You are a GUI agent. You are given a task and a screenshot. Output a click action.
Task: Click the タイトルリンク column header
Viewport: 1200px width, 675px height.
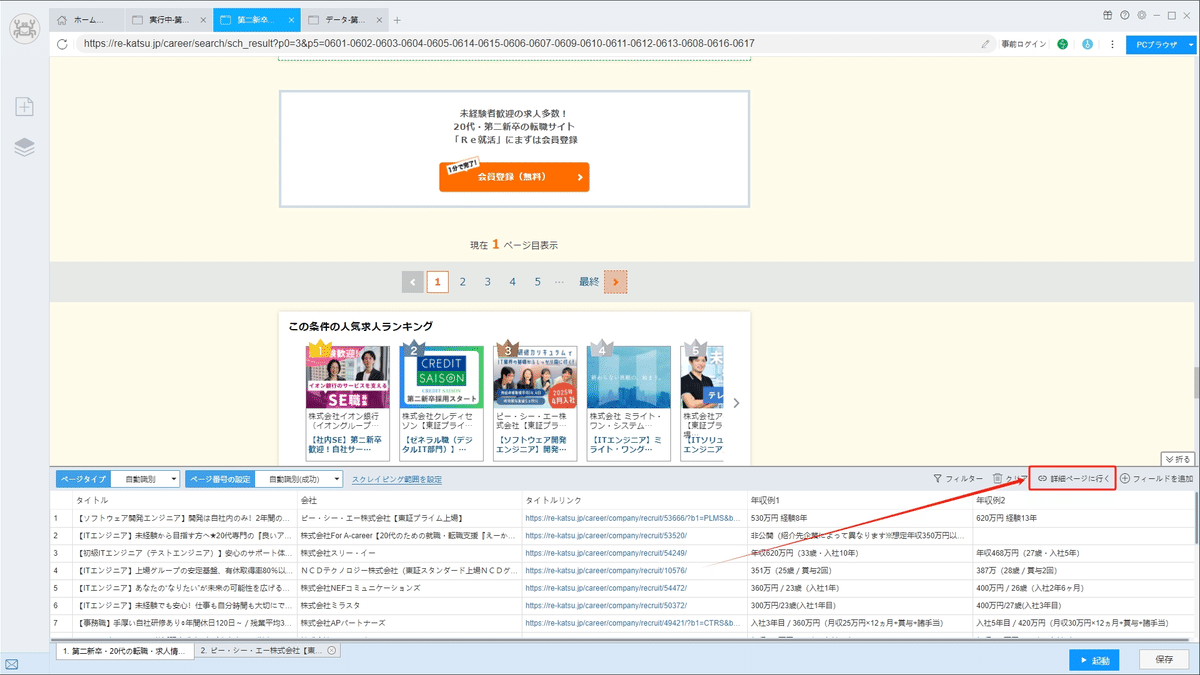[633, 499]
